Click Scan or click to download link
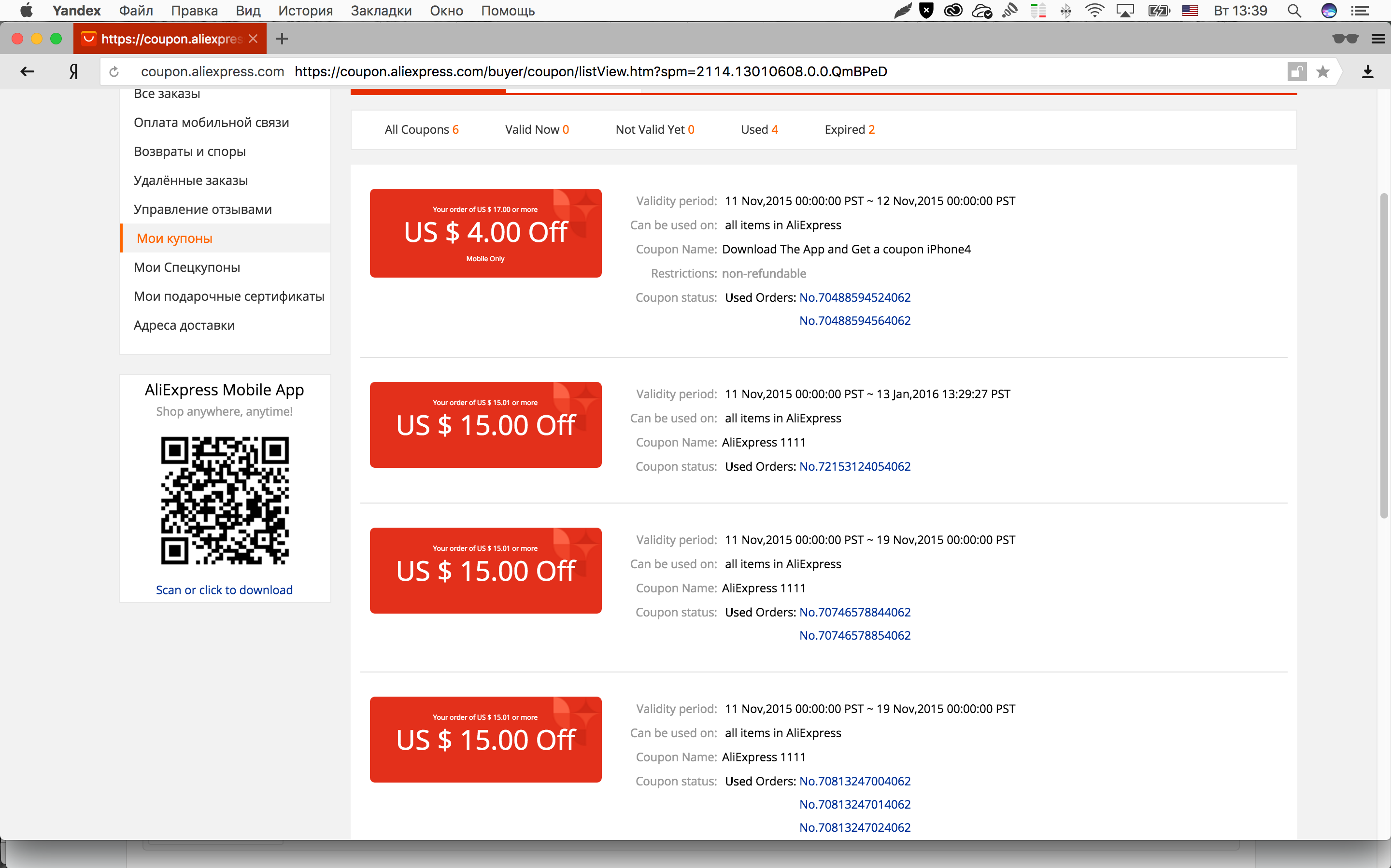Image resolution: width=1391 pixels, height=868 pixels. pos(225,590)
